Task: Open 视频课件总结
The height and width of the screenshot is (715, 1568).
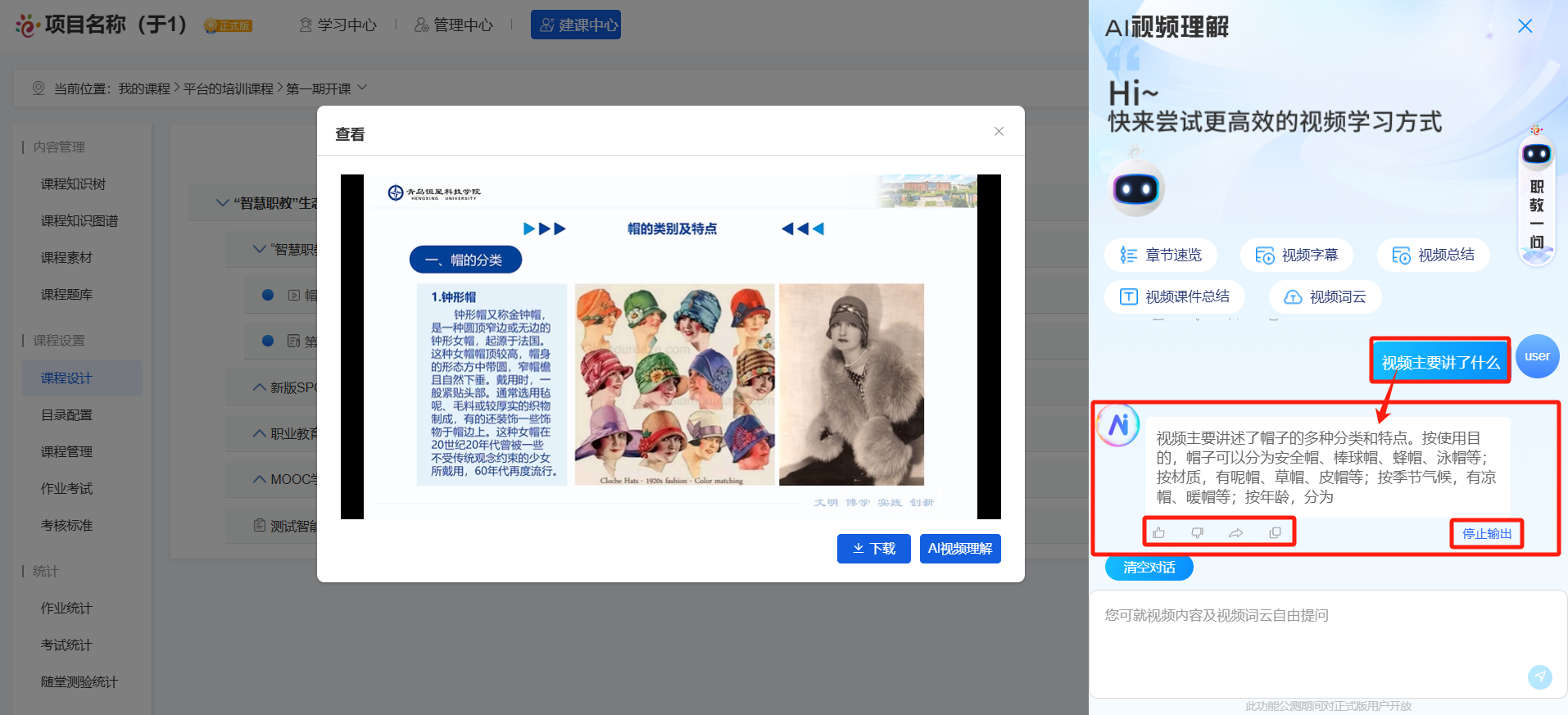Action: point(1175,296)
